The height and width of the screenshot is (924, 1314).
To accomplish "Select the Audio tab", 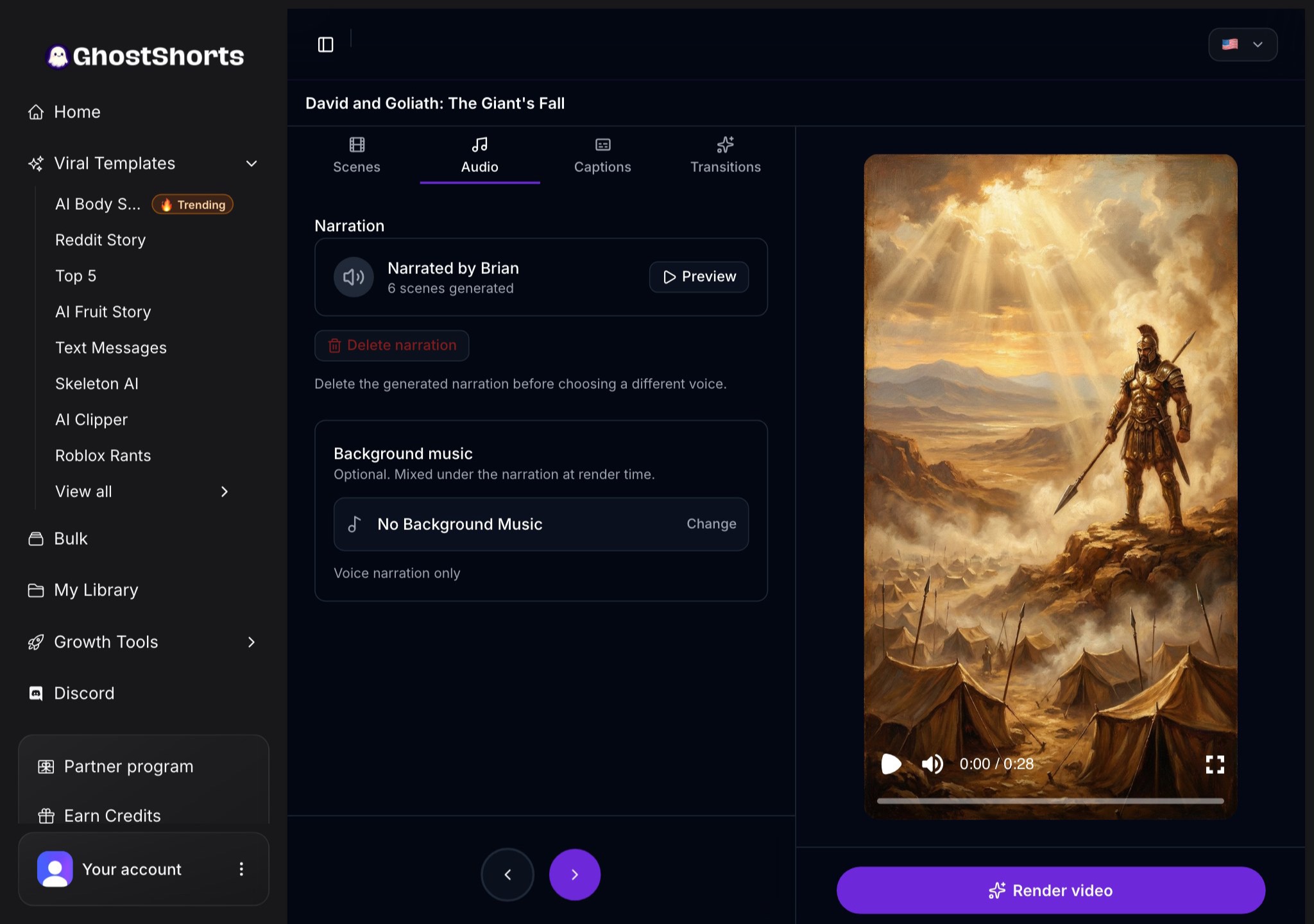I will [x=480, y=155].
